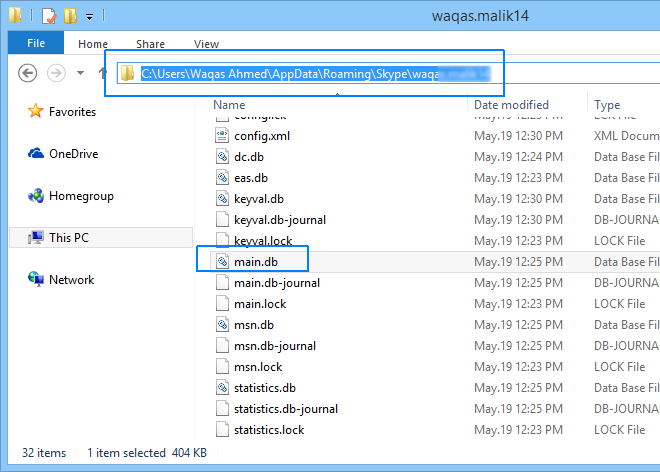
Task: Select the statistics.db-journal file
Action: pyautogui.click(x=286, y=409)
